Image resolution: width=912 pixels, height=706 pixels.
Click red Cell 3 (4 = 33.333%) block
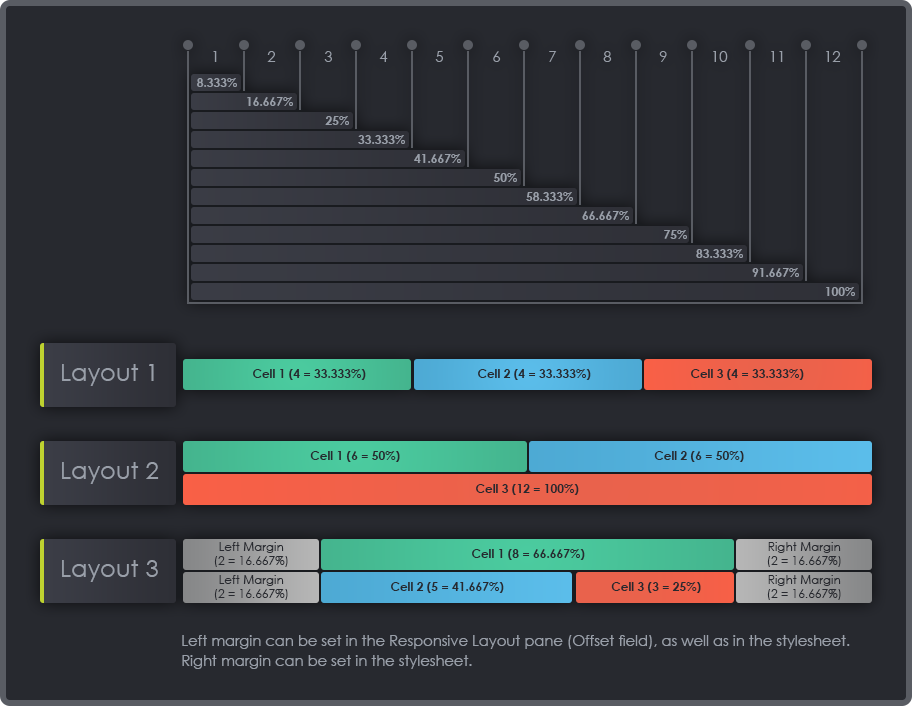758,374
